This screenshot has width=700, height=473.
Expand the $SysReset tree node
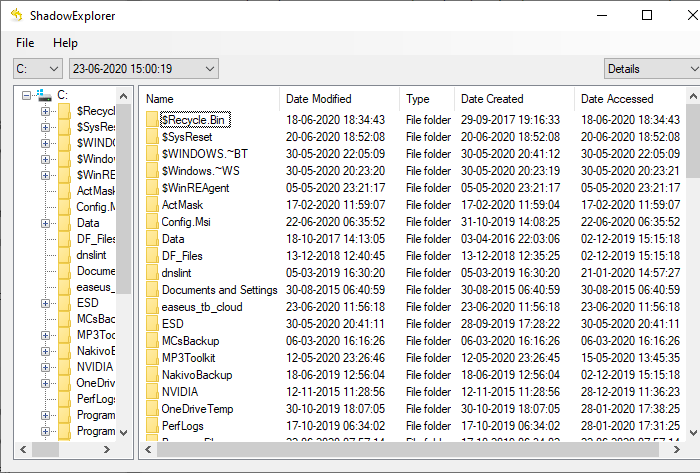tap(45, 127)
